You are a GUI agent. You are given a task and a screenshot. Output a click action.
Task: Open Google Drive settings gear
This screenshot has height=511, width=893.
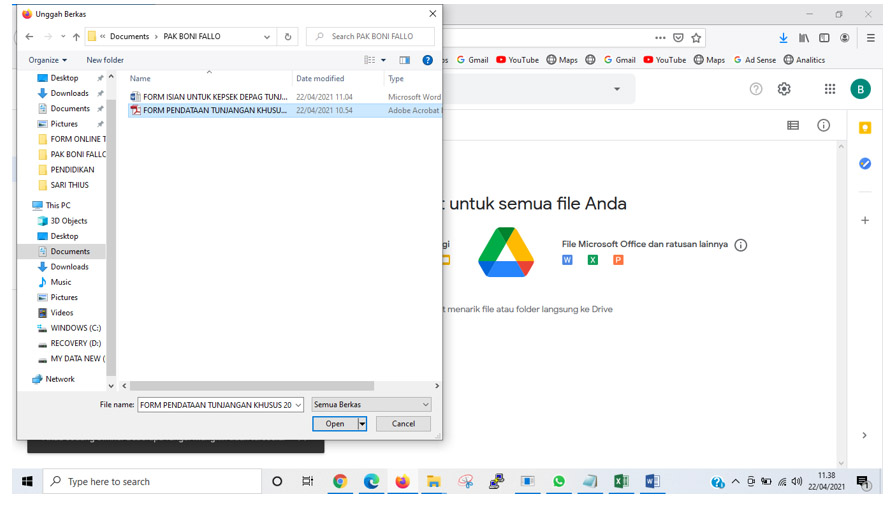pyautogui.click(x=784, y=89)
